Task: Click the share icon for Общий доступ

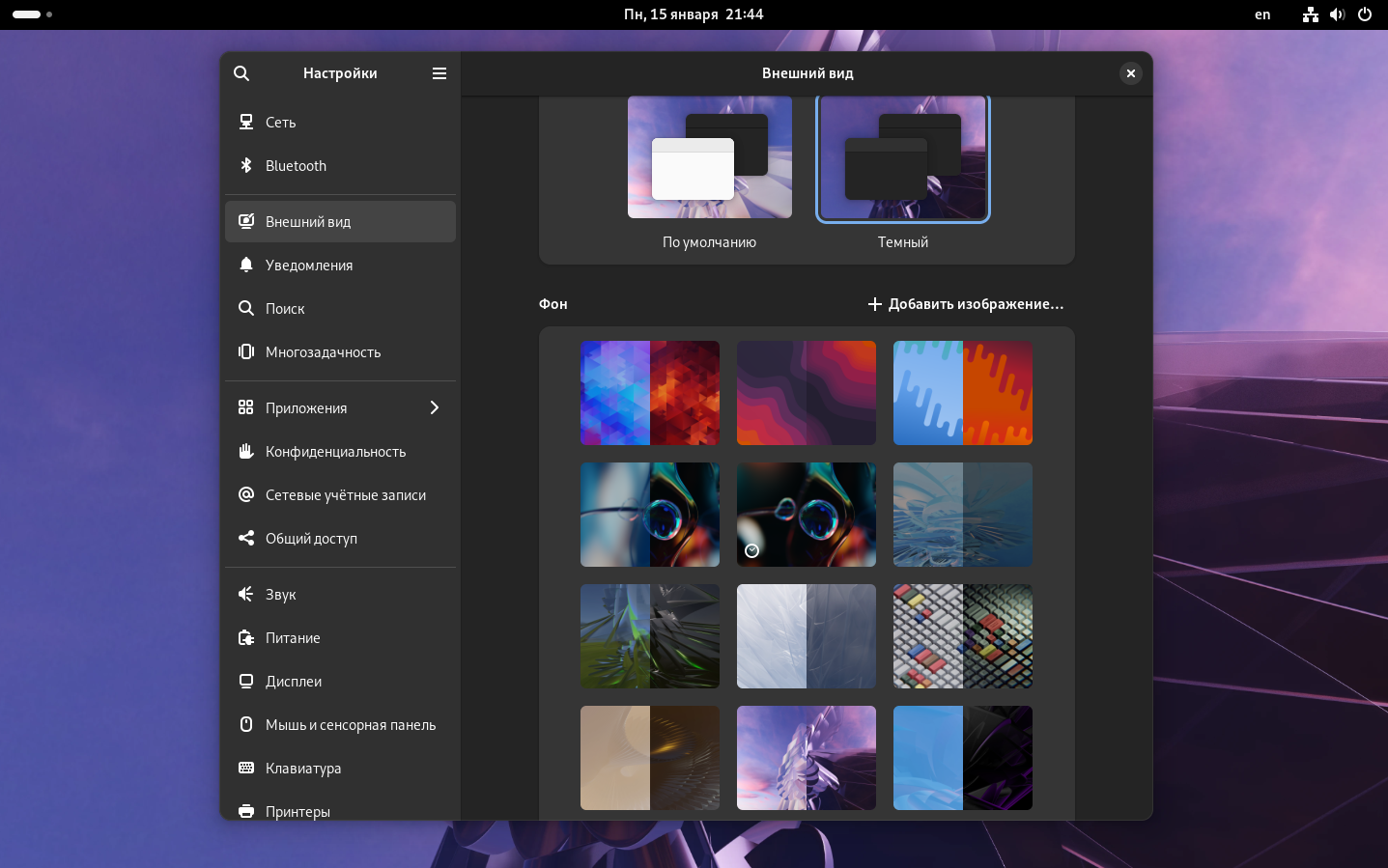Action: pos(246,539)
